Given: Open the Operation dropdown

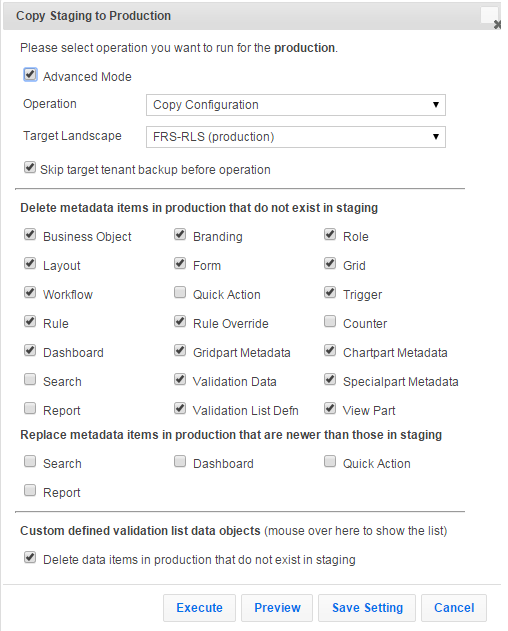Looking at the screenshot, I should tap(295, 105).
